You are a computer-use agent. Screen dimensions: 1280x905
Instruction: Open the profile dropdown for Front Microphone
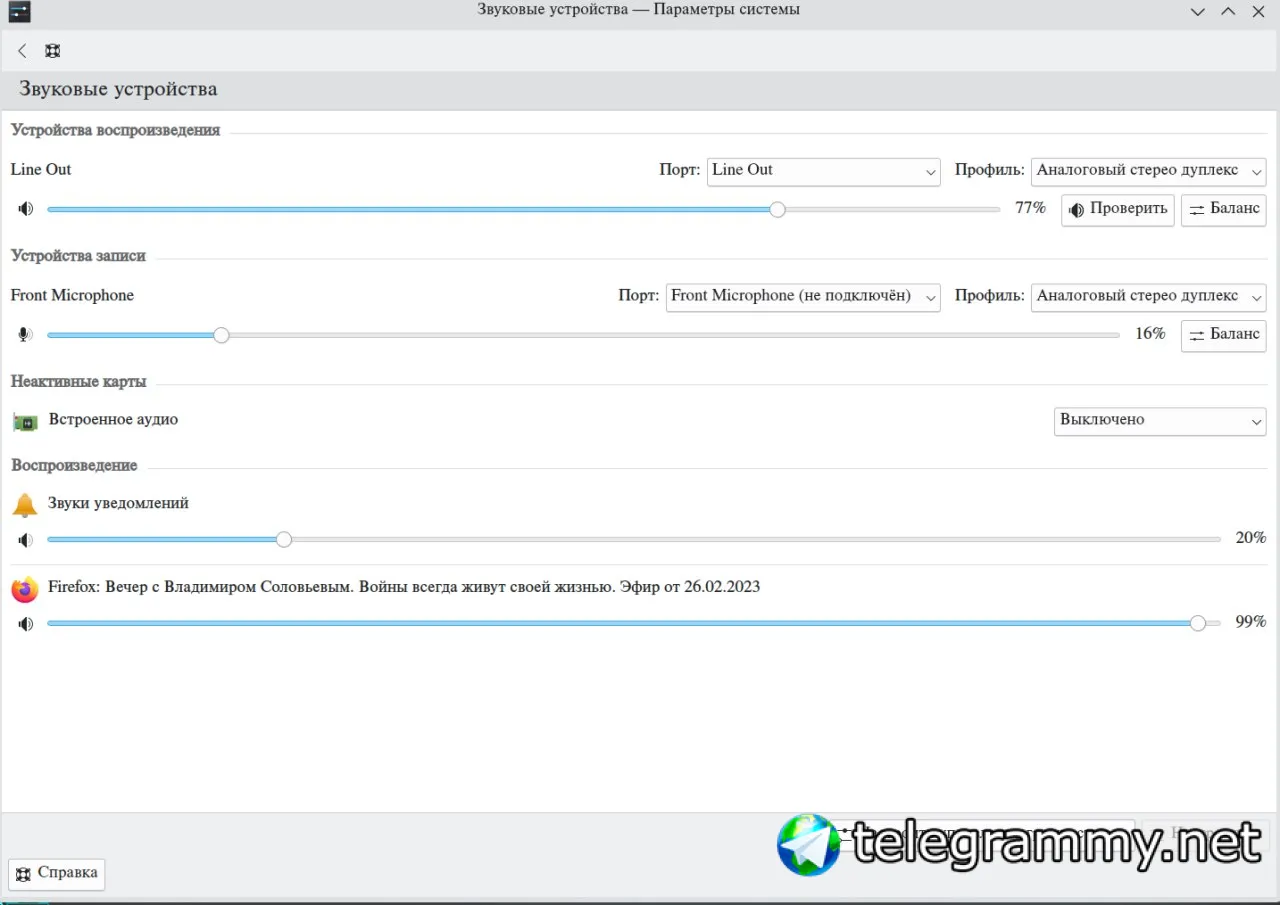click(x=1149, y=297)
